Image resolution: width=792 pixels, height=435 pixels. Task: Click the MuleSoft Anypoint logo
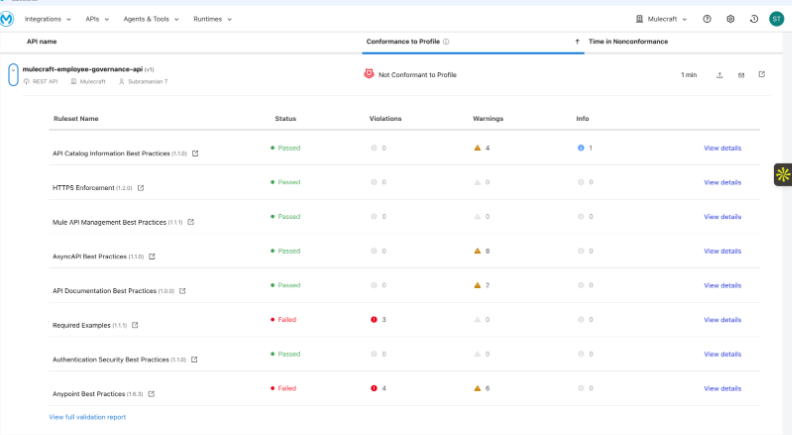click(x=10, y=19)
